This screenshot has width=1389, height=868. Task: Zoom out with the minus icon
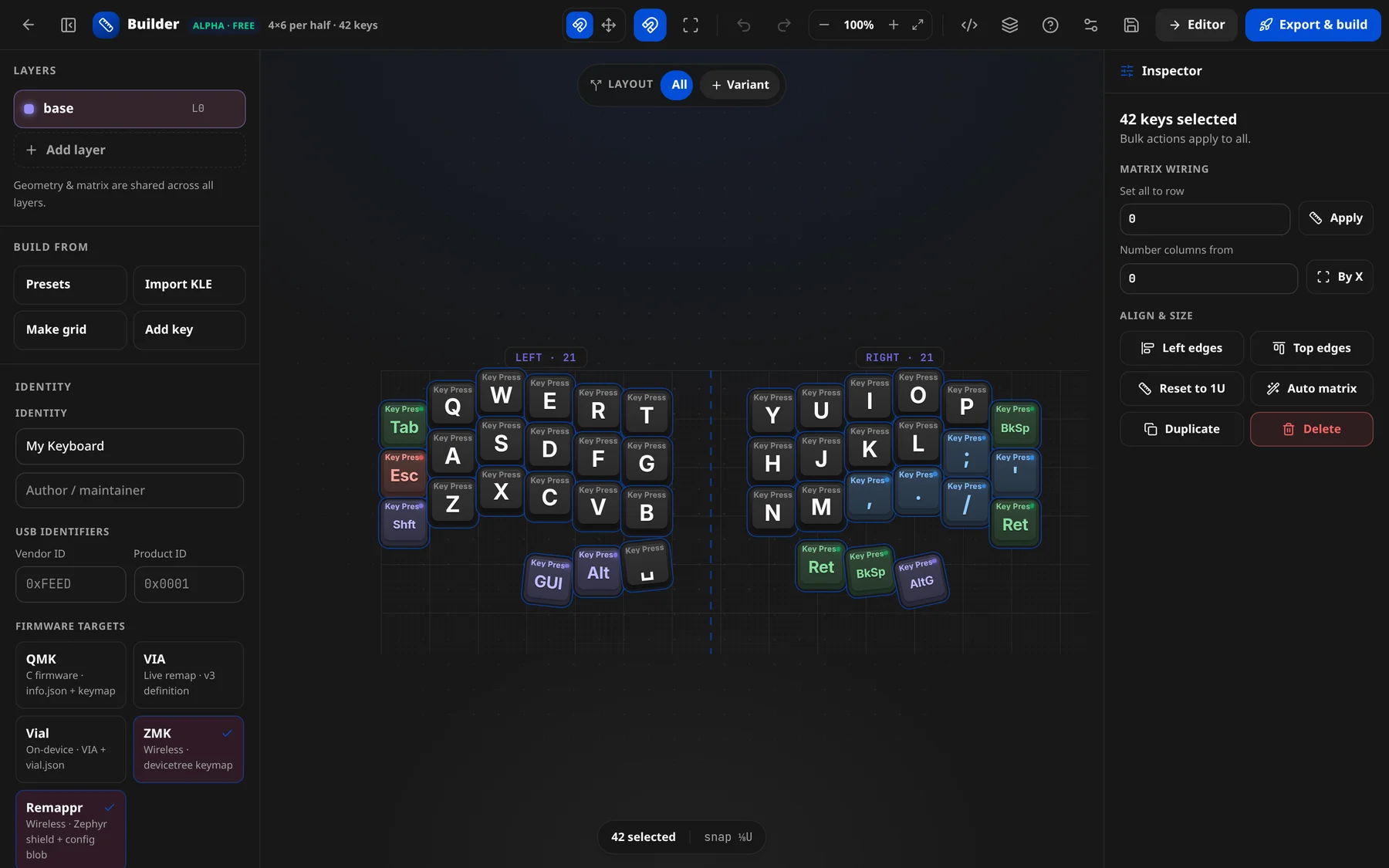pos(824,25)
